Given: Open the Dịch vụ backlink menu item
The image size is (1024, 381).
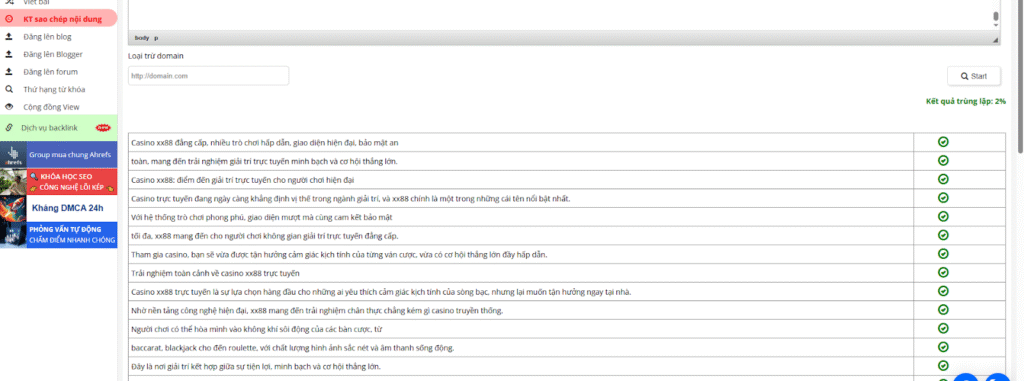Looking at the screenshot, I should tap(59, 127).
